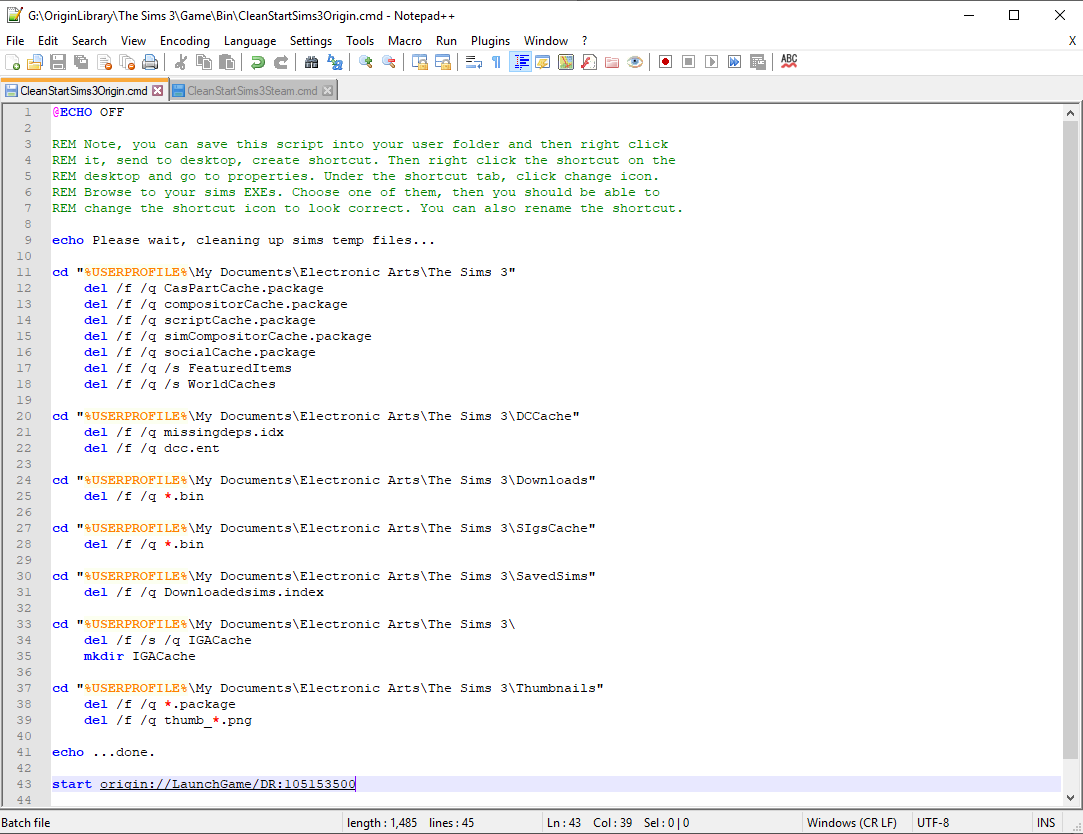Screen dimensions: 1083x834
Task: Click line number 20 in the margin
Action: 24,416
